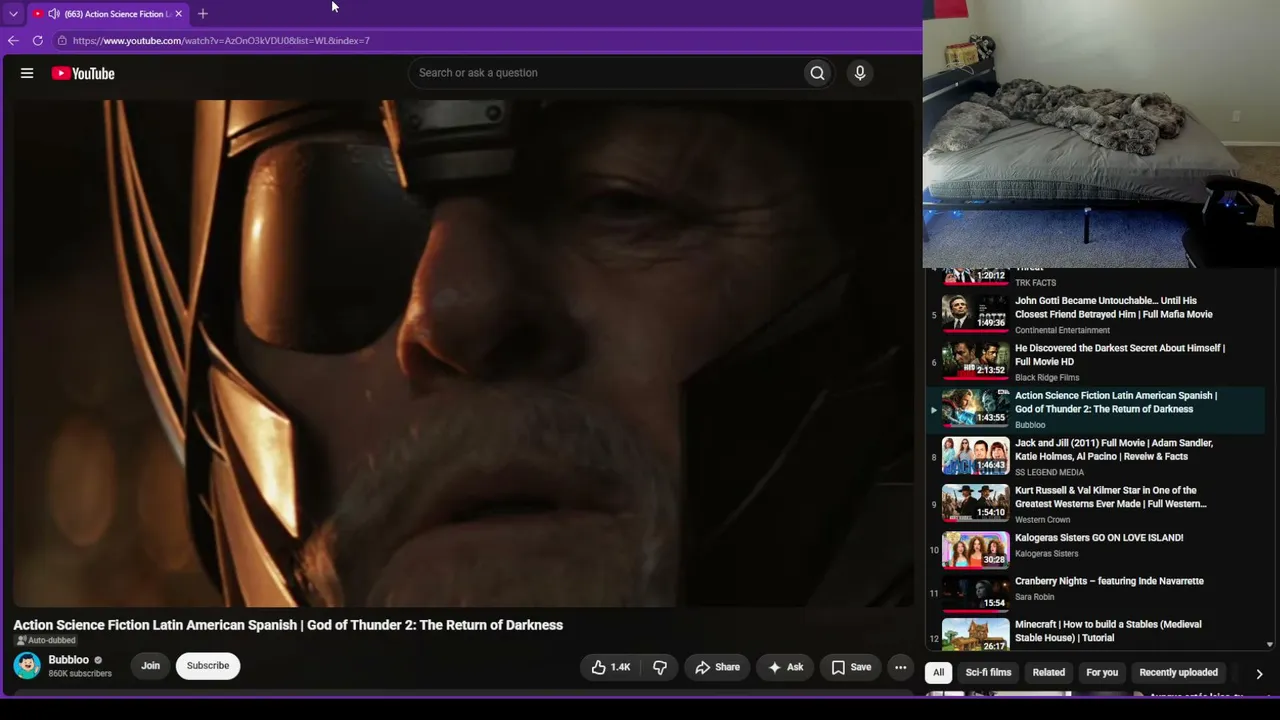Open the YouTube guide hamburger menu

click(27, 73)
